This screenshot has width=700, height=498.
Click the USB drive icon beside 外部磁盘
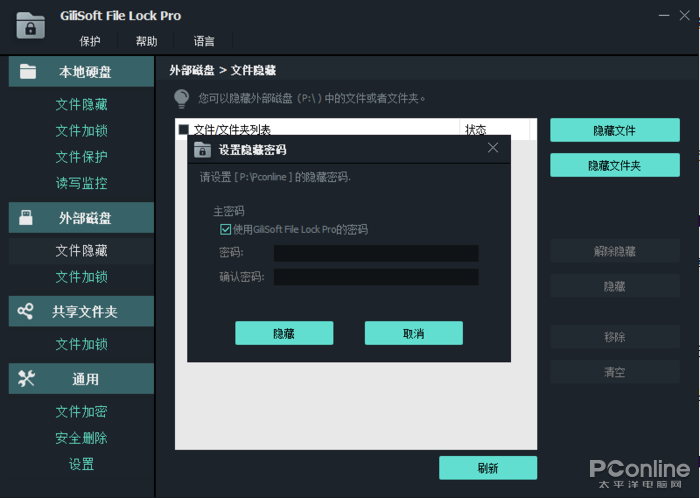coord(26,218)
